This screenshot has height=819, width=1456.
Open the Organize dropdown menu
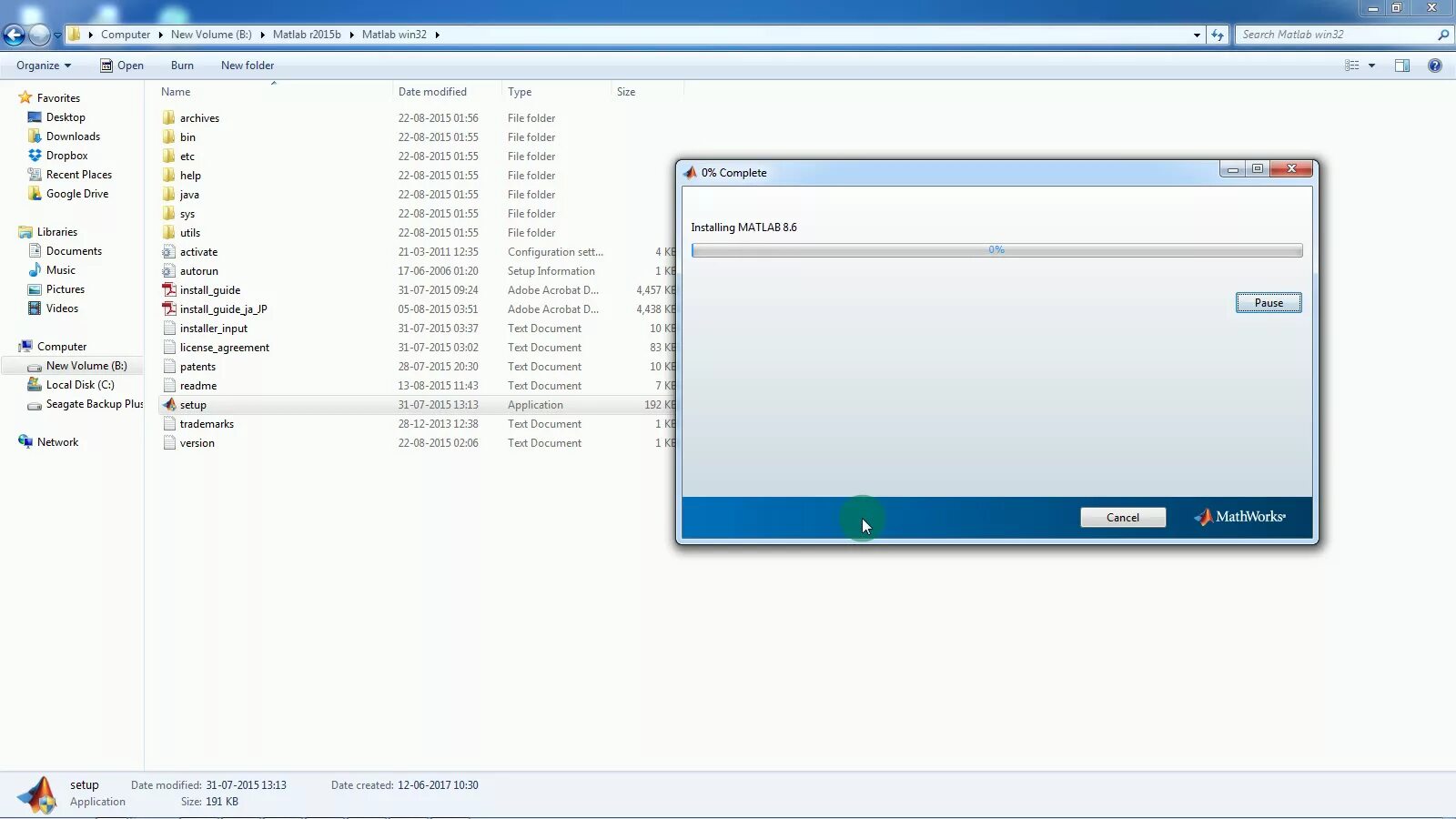(44, 66)
